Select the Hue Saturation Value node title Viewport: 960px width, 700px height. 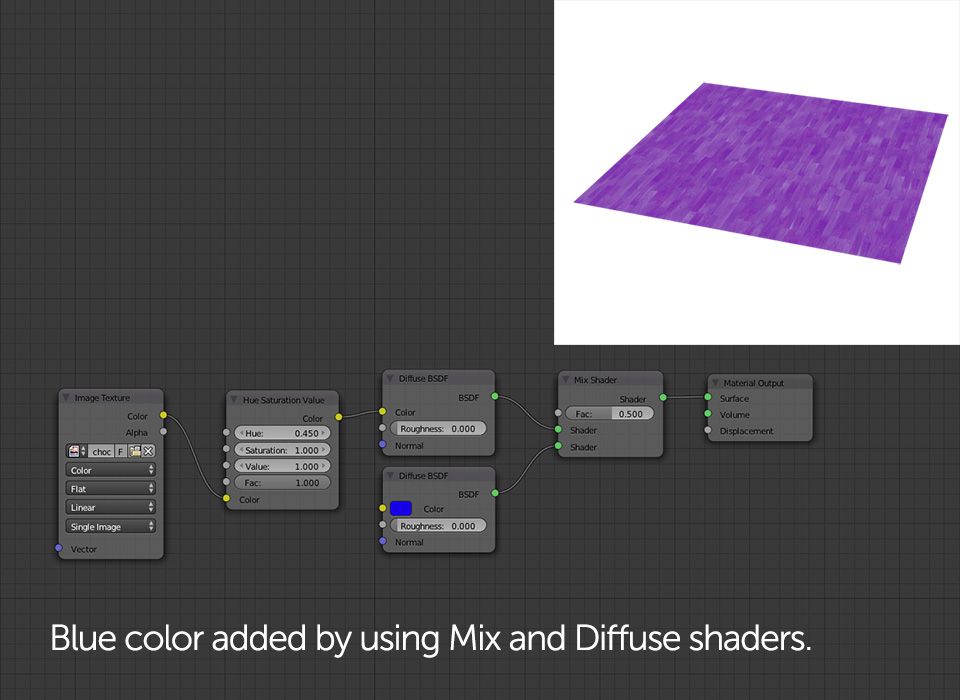point(283,400)
